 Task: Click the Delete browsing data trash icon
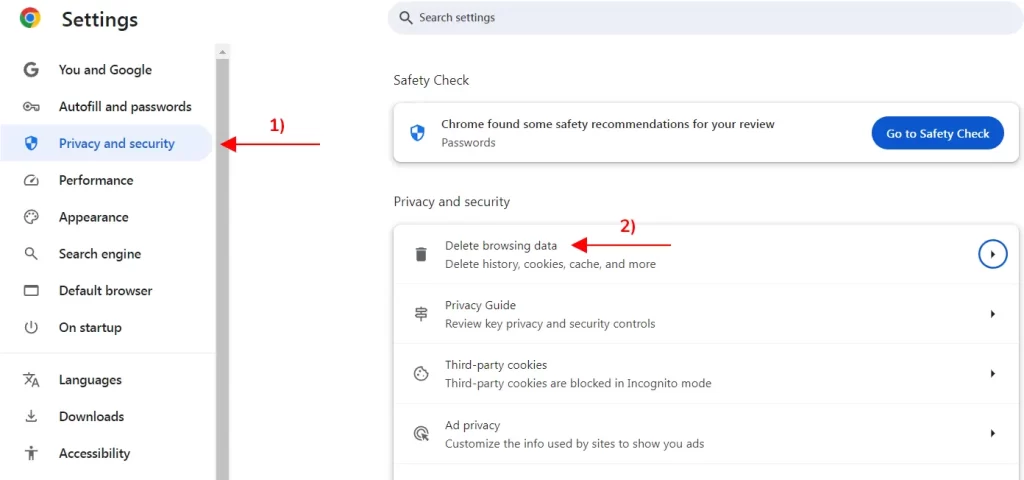click(x=421, y=255)
